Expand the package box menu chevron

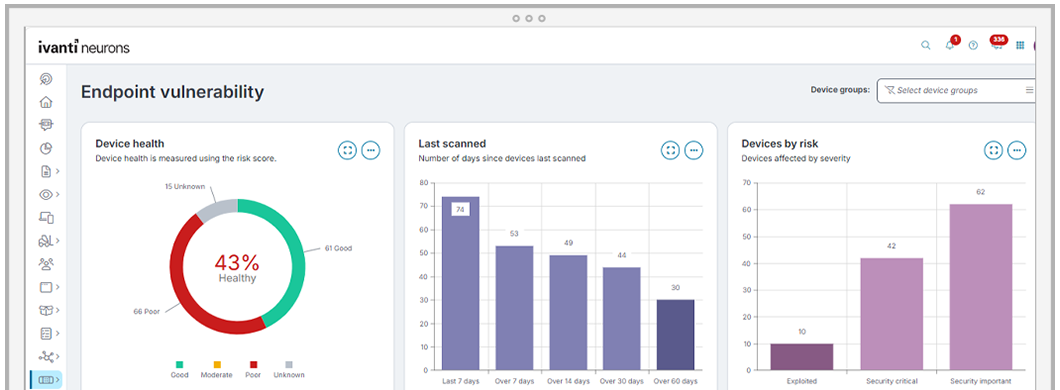click(x=58, y=310)
